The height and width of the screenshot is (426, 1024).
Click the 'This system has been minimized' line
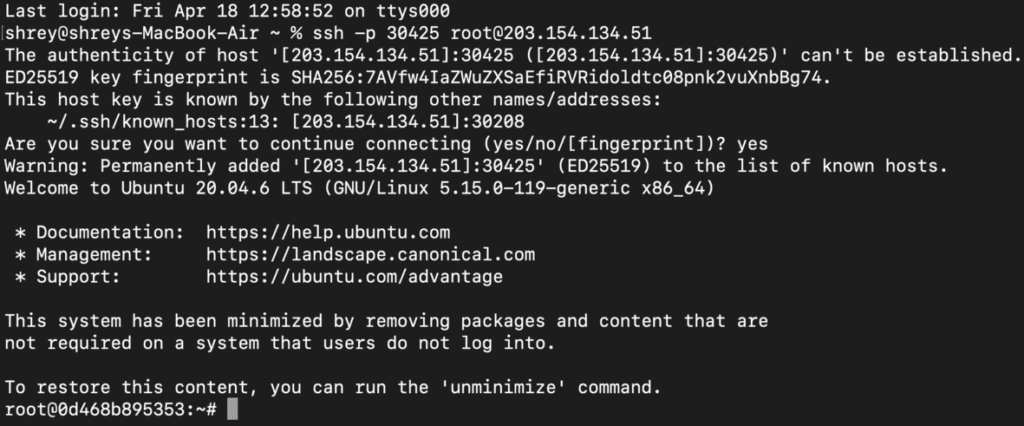[x=387, y=321]
